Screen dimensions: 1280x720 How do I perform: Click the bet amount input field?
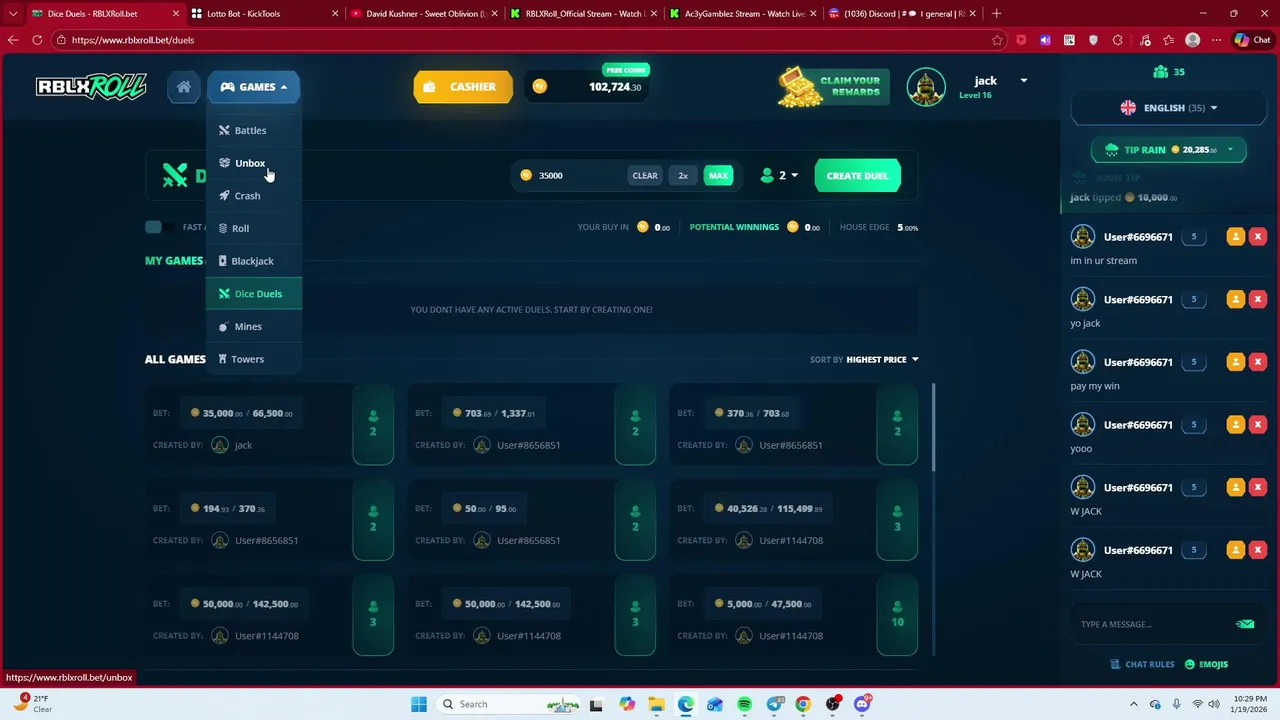tap(580, 175)
